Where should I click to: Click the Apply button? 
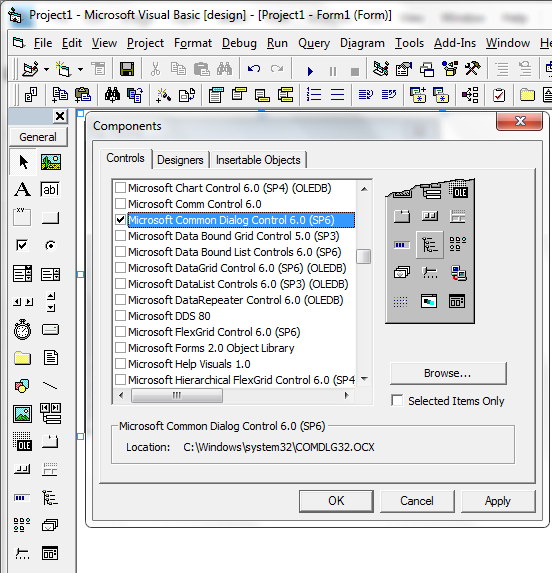click(x=498, y=501)
